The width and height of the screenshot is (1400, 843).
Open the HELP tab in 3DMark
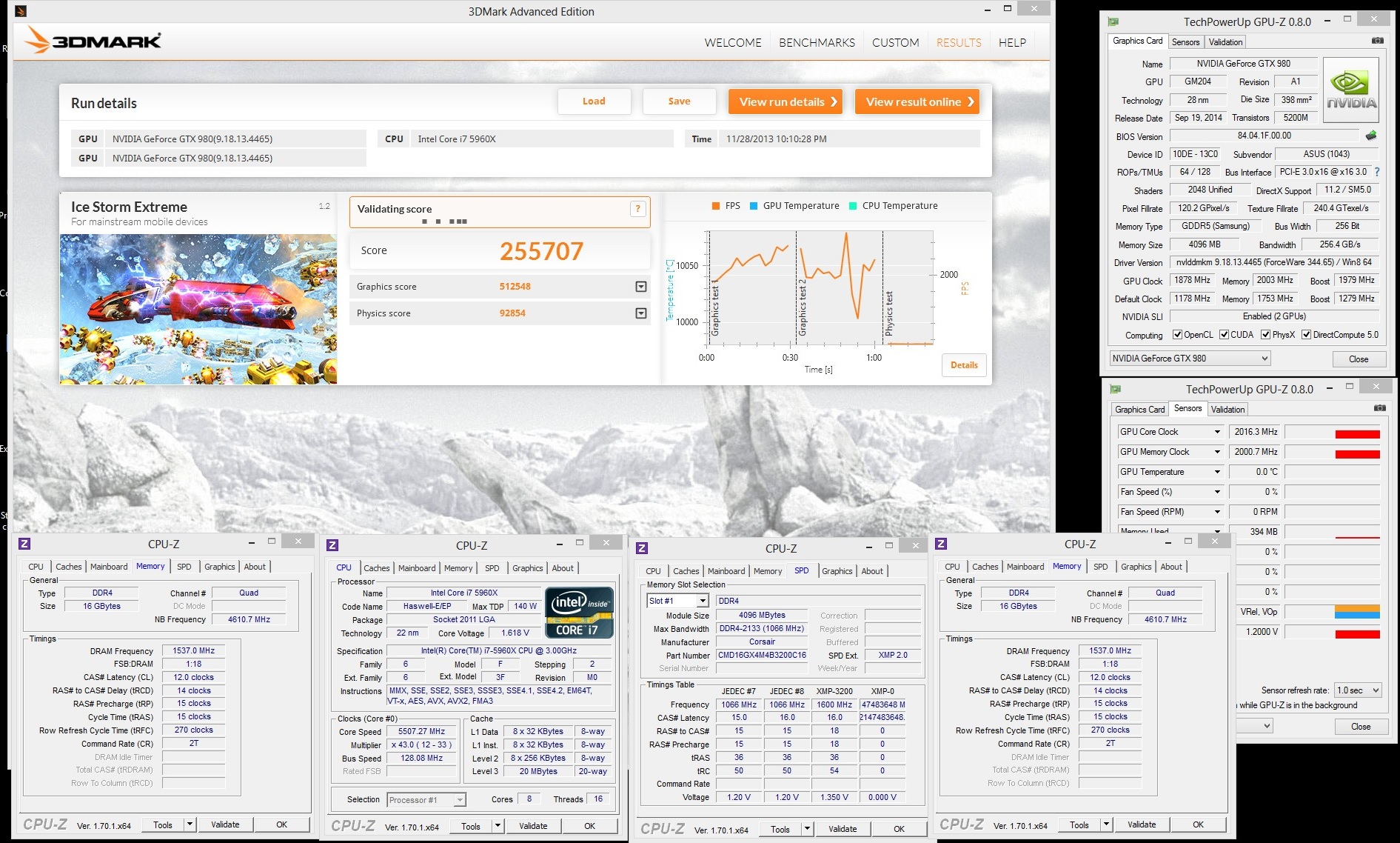(1012, 43)
